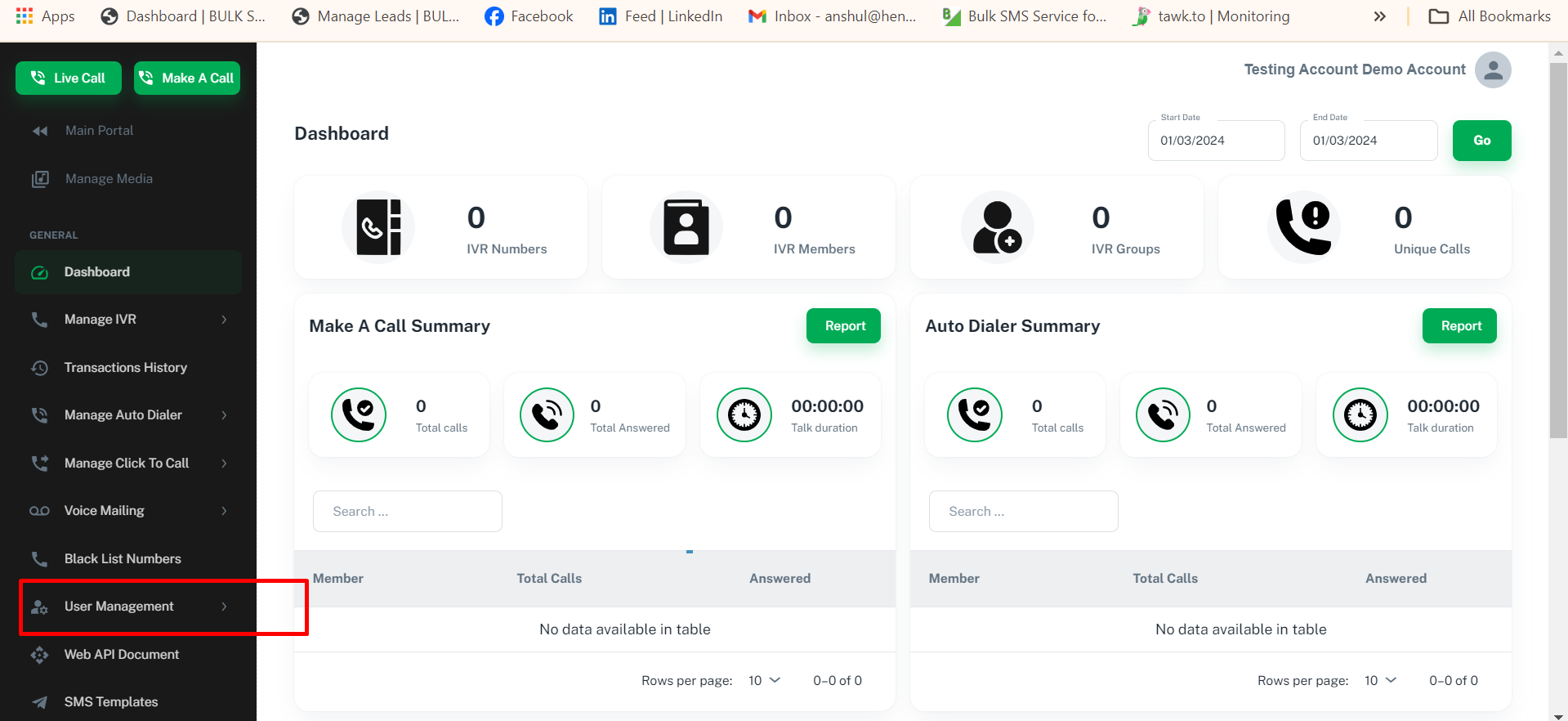Select Dashboard in the sidebar
Viewport: 1568px width, 721px height.
tap(128, 272)
